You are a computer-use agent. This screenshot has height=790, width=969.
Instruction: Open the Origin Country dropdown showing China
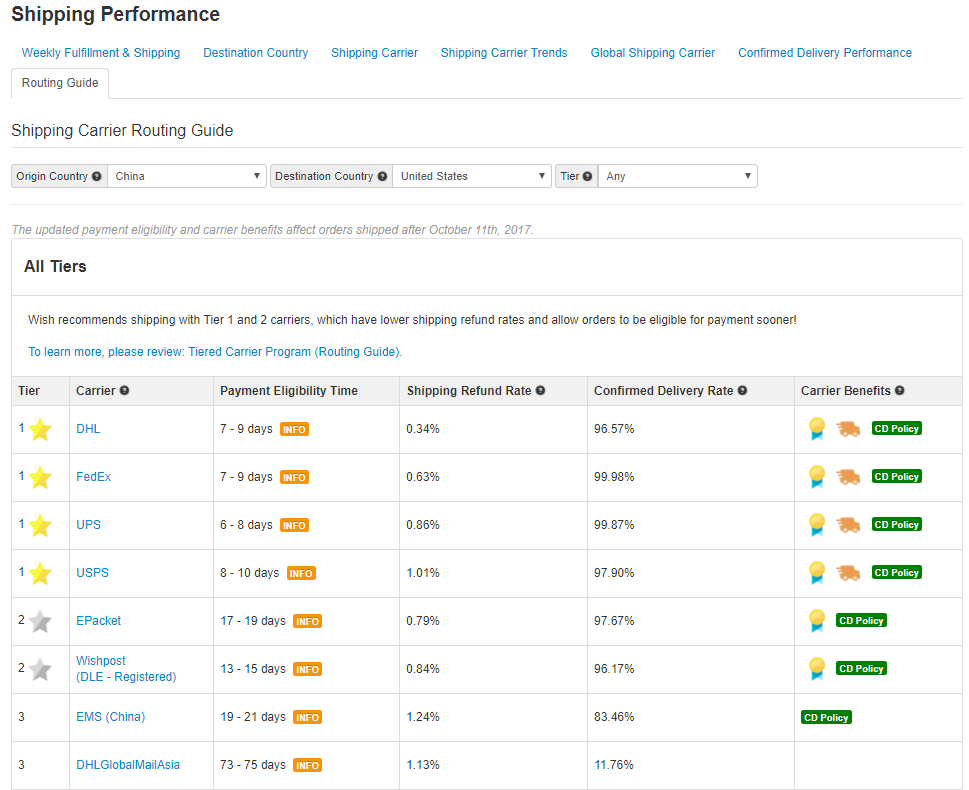point(187,176)
